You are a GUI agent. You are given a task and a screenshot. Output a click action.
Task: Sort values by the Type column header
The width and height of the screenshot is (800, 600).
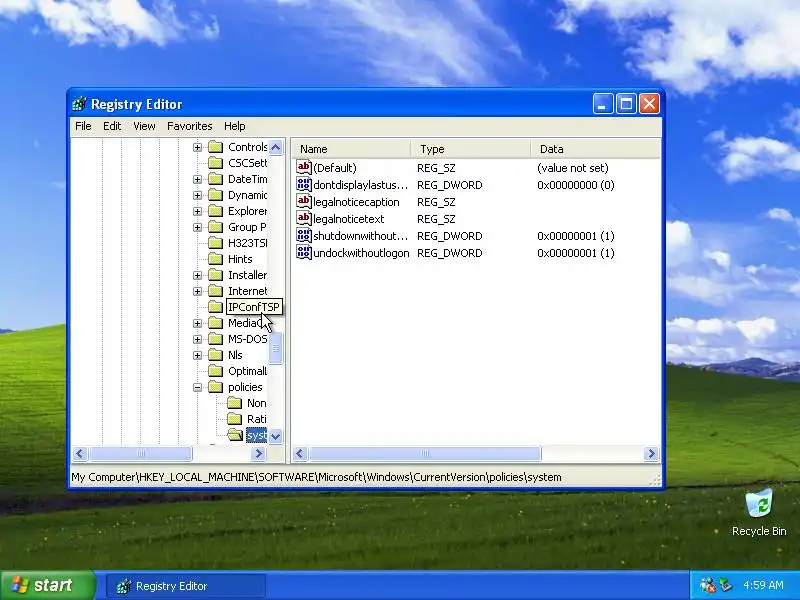pyautogui.click(x=471, y=149)
